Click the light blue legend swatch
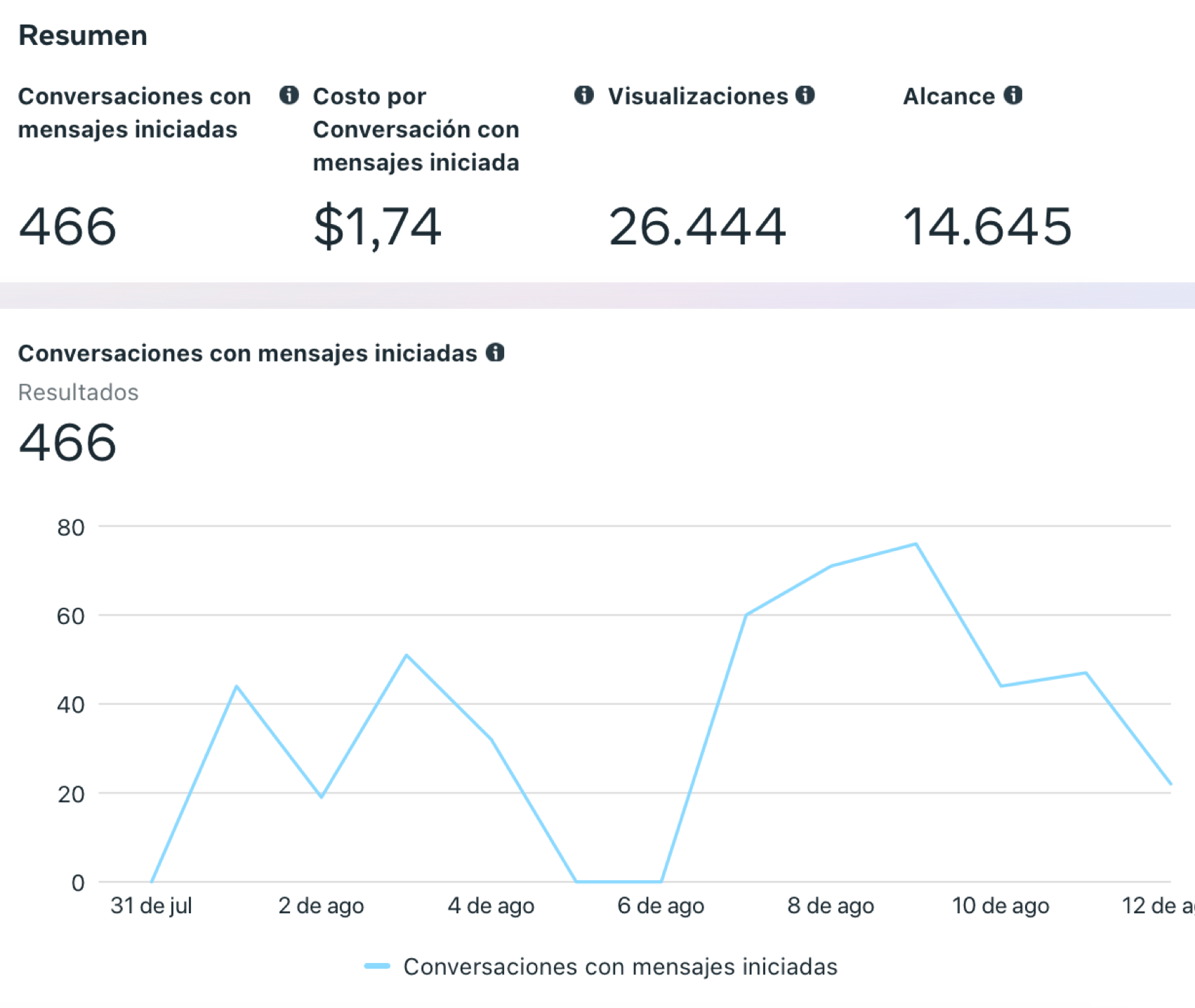This screenshot has height=1008, width=1195. tap(377, 967)
